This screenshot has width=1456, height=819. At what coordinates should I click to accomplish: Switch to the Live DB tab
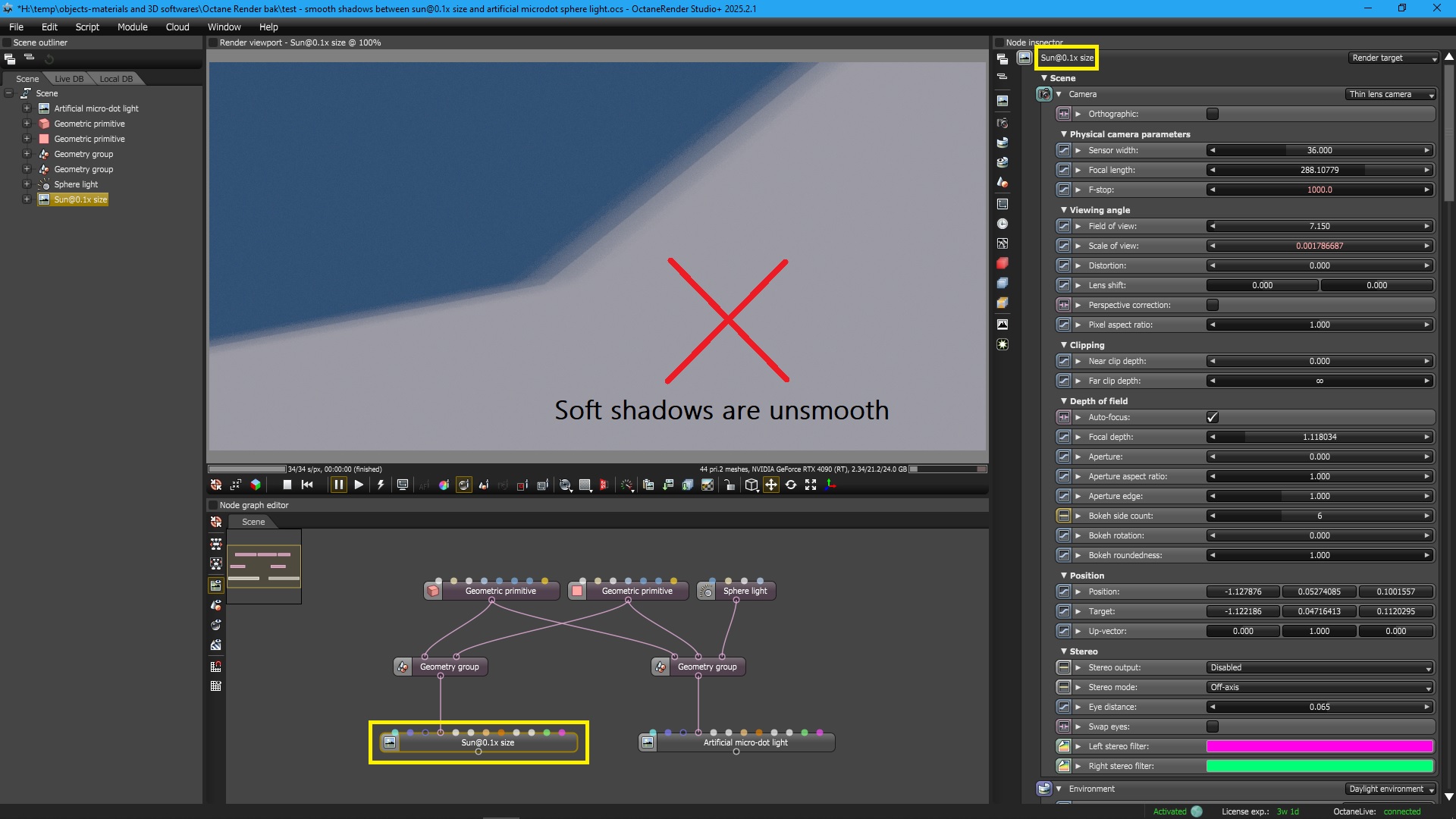click(x=69, y=79)
